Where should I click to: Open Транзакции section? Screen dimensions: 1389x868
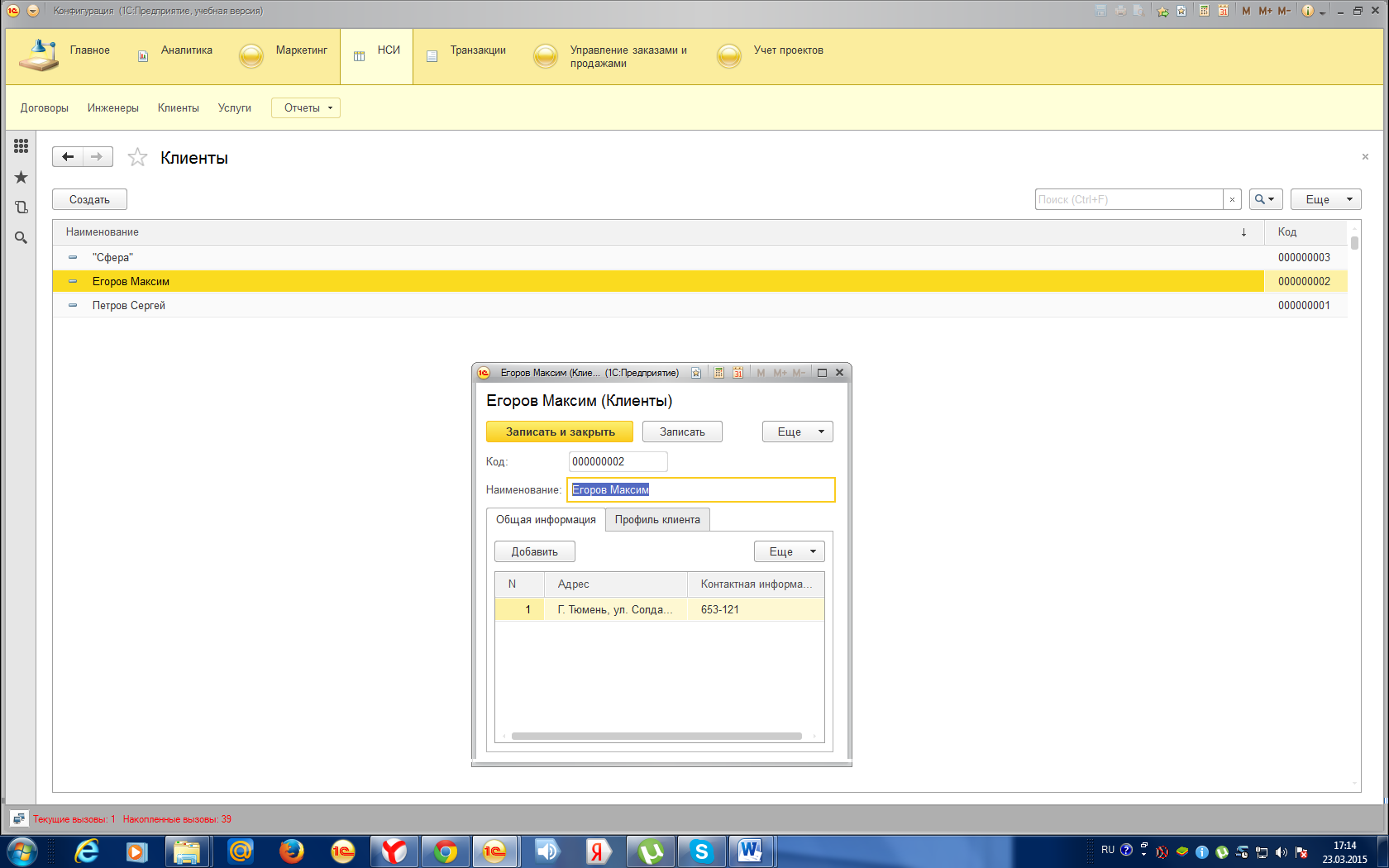(465, 55)
